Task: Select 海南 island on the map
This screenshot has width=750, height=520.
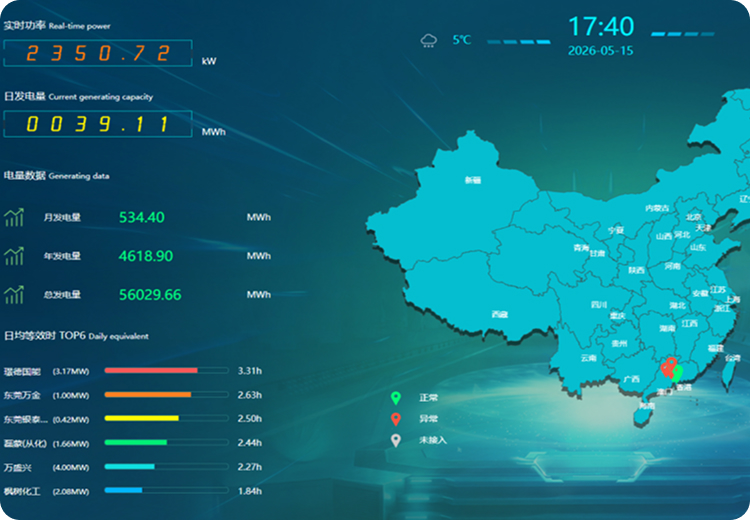Action: pos(646,406)
